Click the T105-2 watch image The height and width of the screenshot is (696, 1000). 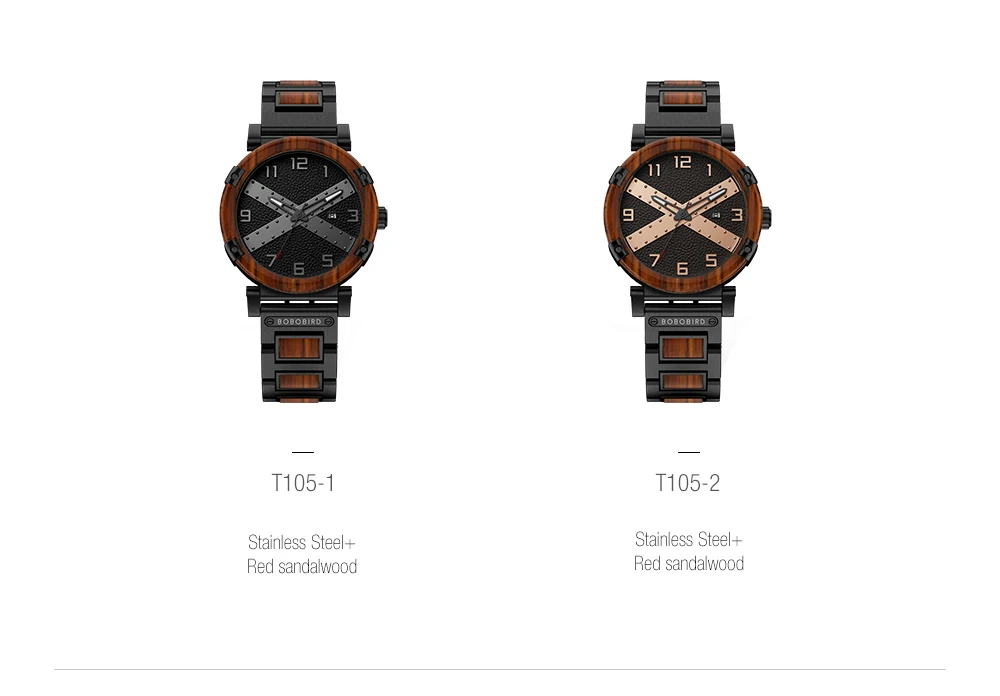pos(686,242)
